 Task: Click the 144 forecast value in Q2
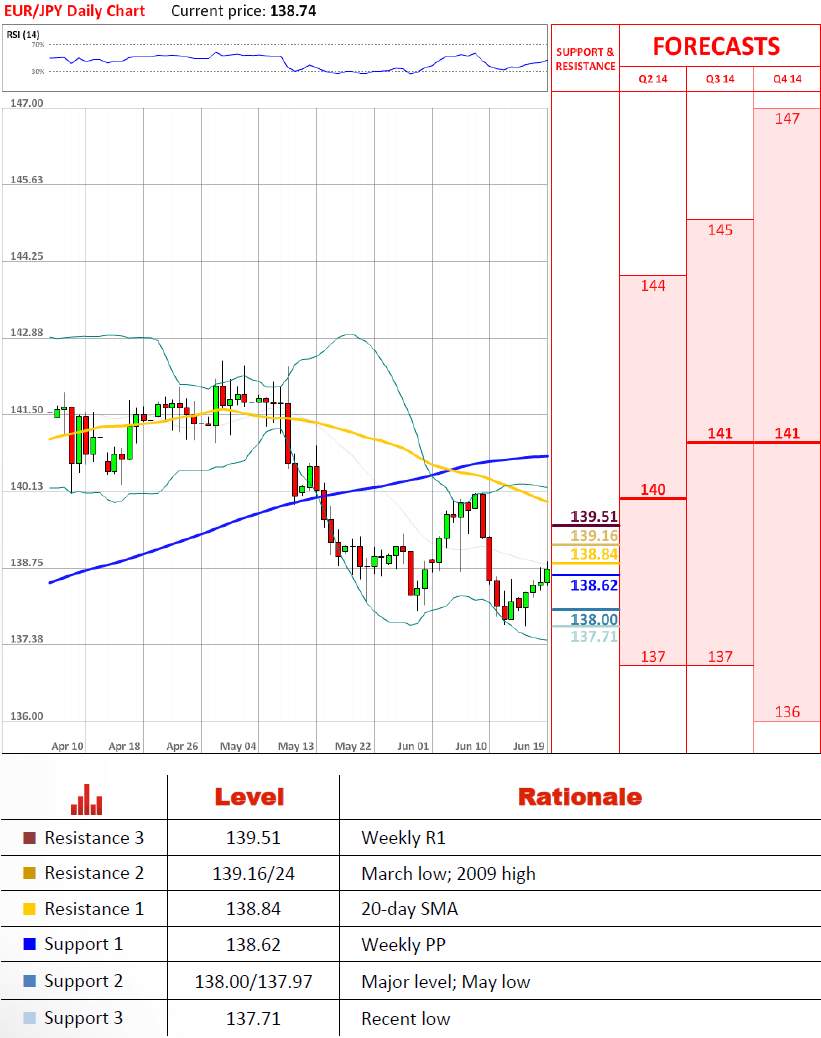(653, 286)
